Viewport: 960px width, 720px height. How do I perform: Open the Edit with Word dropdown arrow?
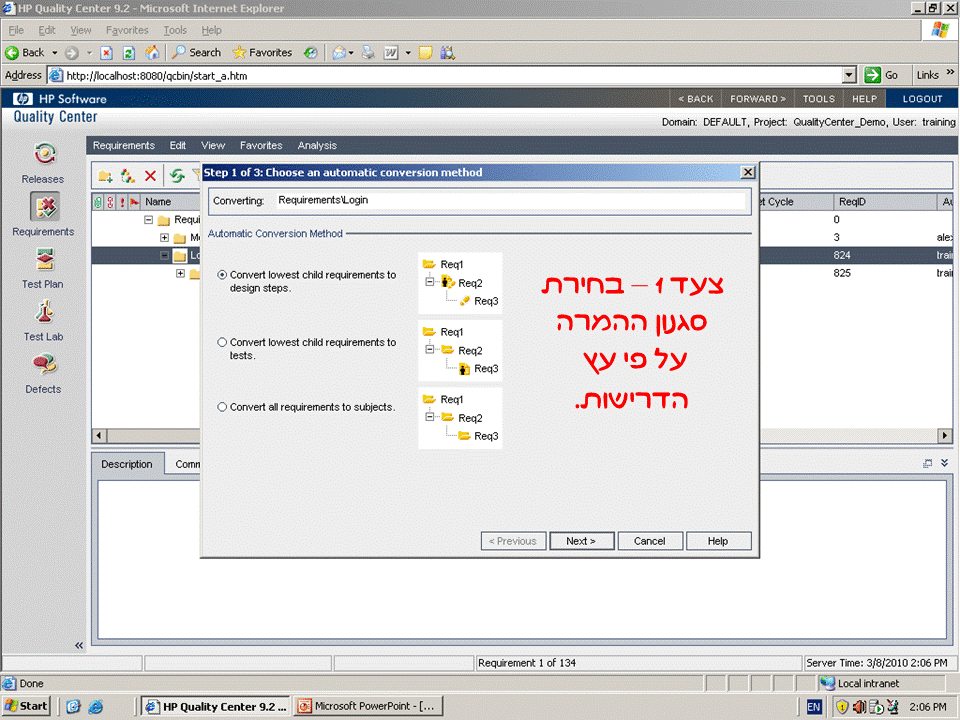[408, 53]
